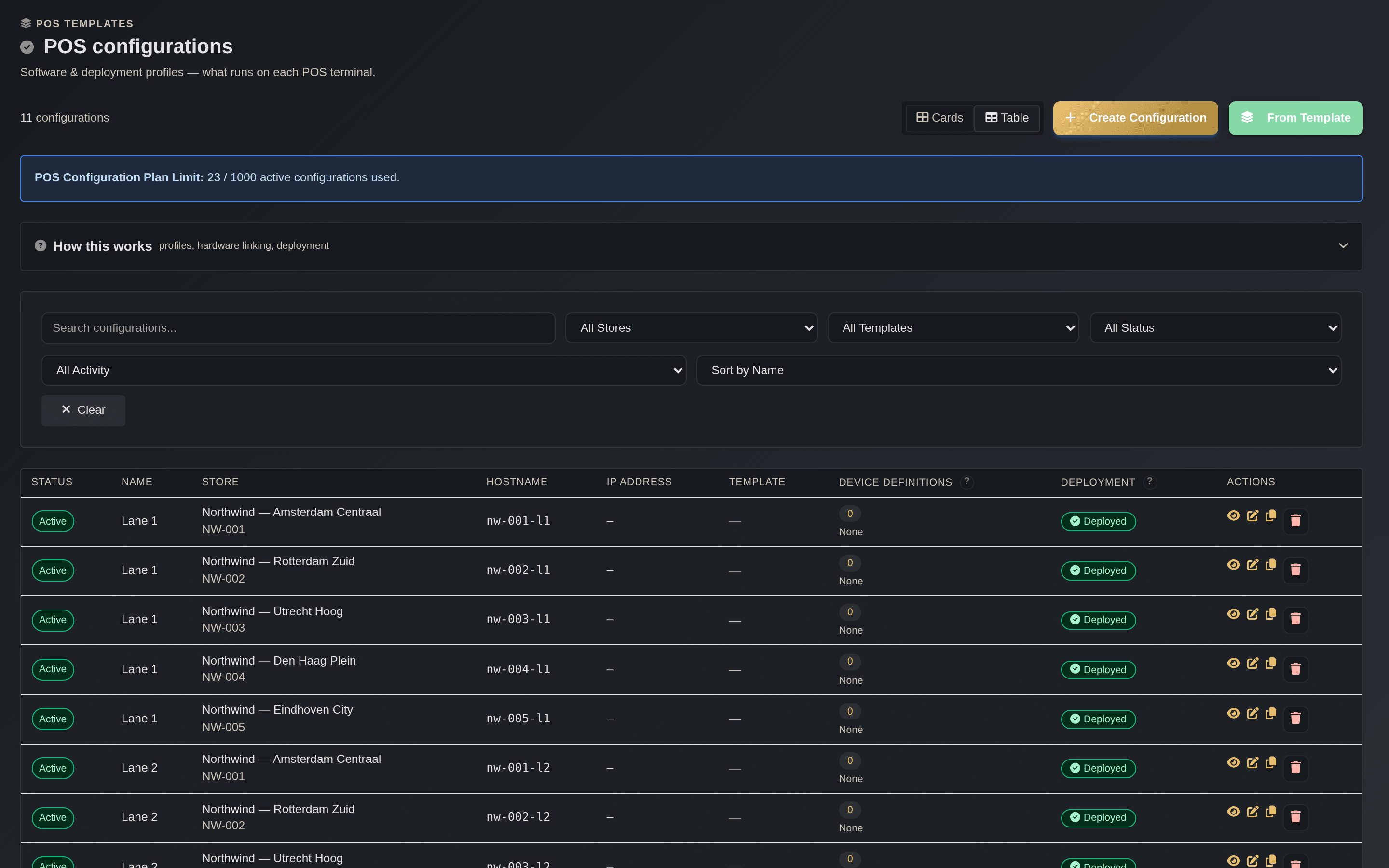Click the POS Templates layers icon
The image size is (1389, 868).
[26, 24]
